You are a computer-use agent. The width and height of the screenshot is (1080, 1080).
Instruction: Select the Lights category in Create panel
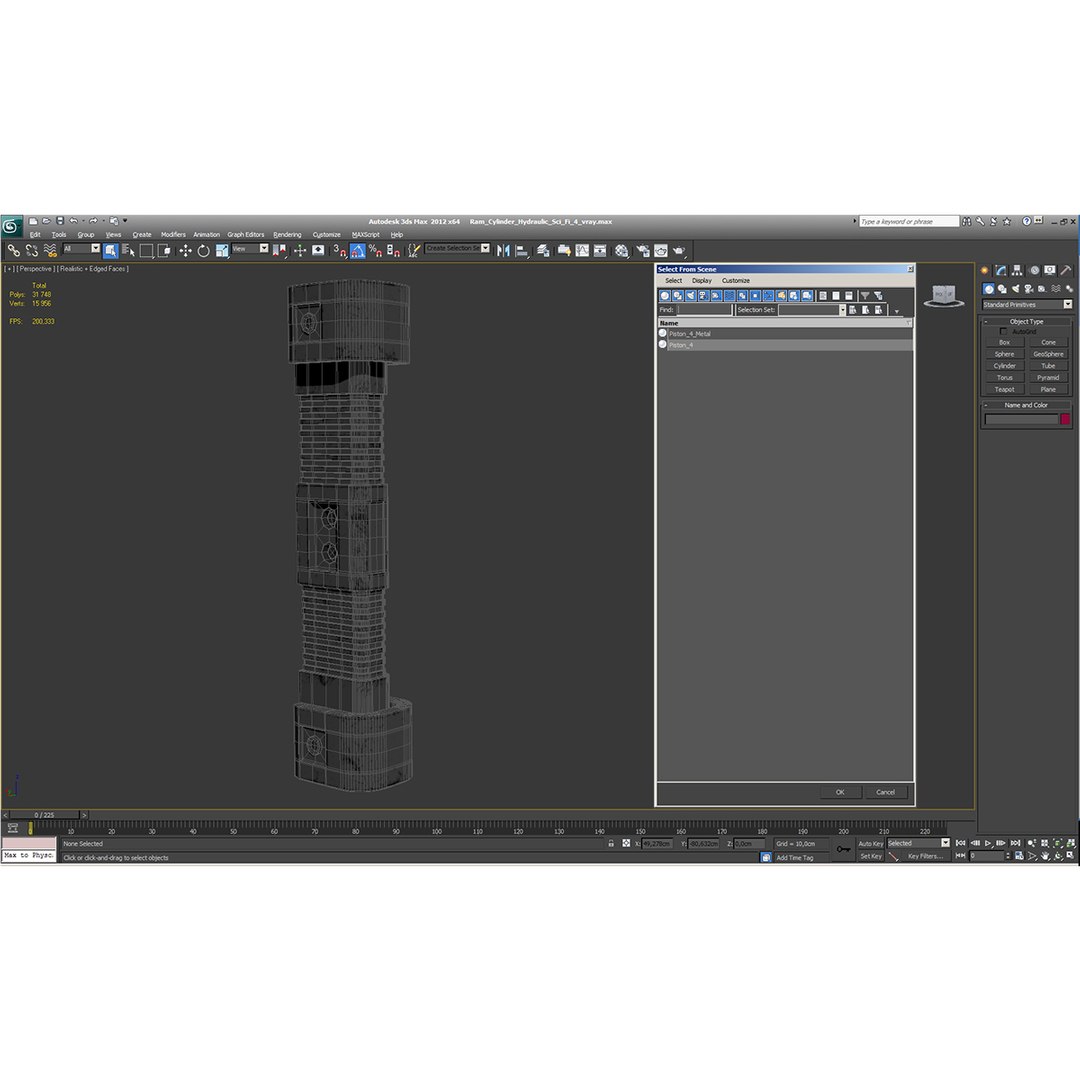pos(1015,289)
